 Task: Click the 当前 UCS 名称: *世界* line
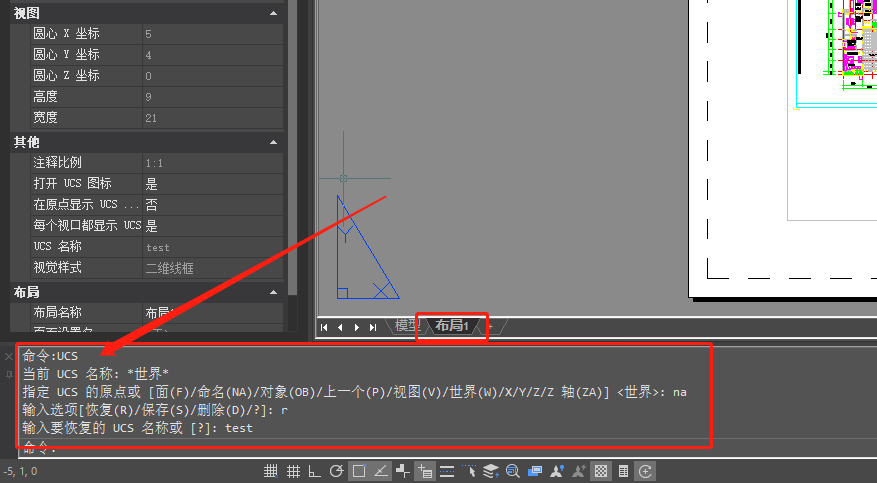click(96, 373)
